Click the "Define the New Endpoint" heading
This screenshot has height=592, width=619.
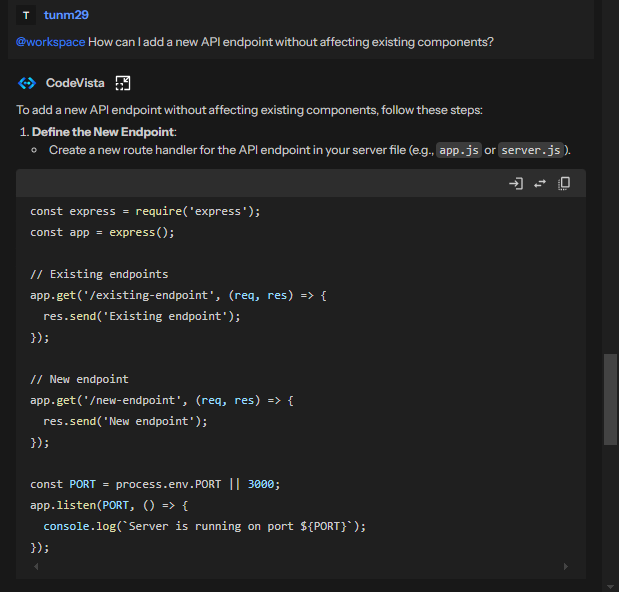click(103, 132)
